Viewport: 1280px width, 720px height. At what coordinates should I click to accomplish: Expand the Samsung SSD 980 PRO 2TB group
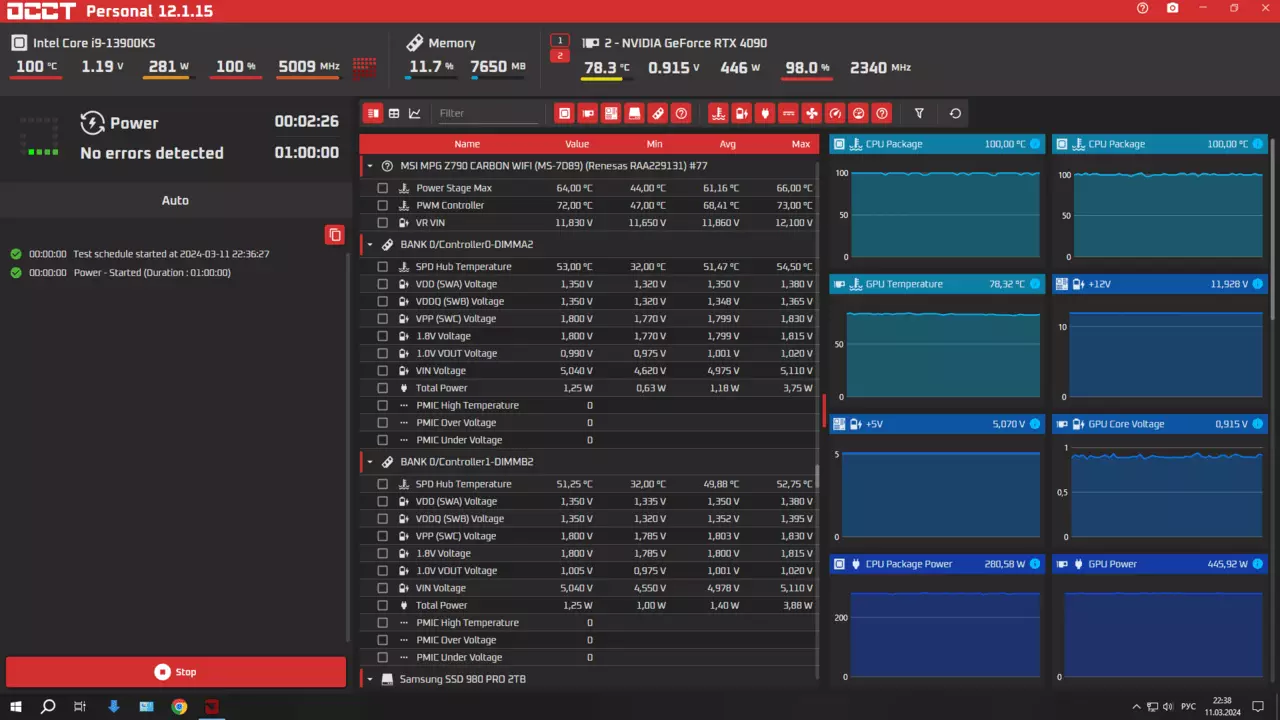click(370, 679)
